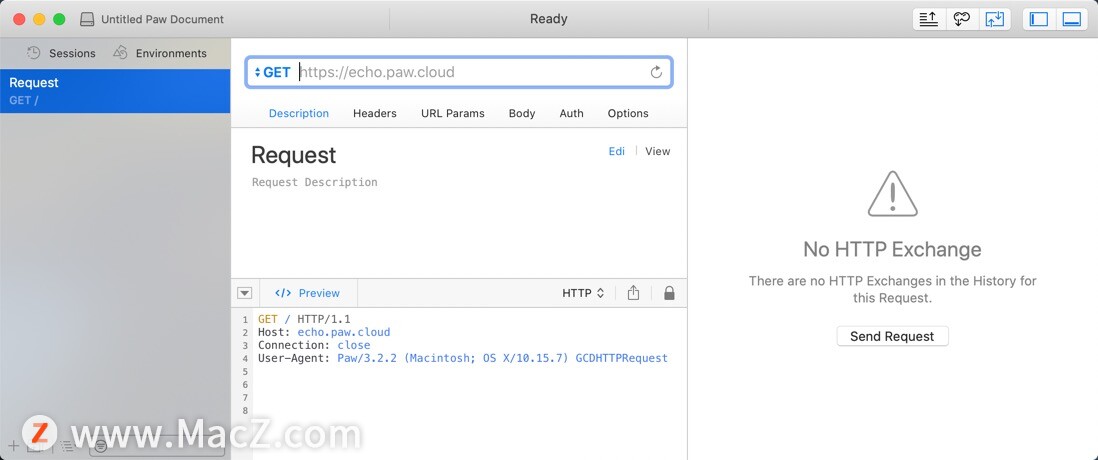Open the Sessions history view
1098x460 pixels.
[x=61, y=53]
